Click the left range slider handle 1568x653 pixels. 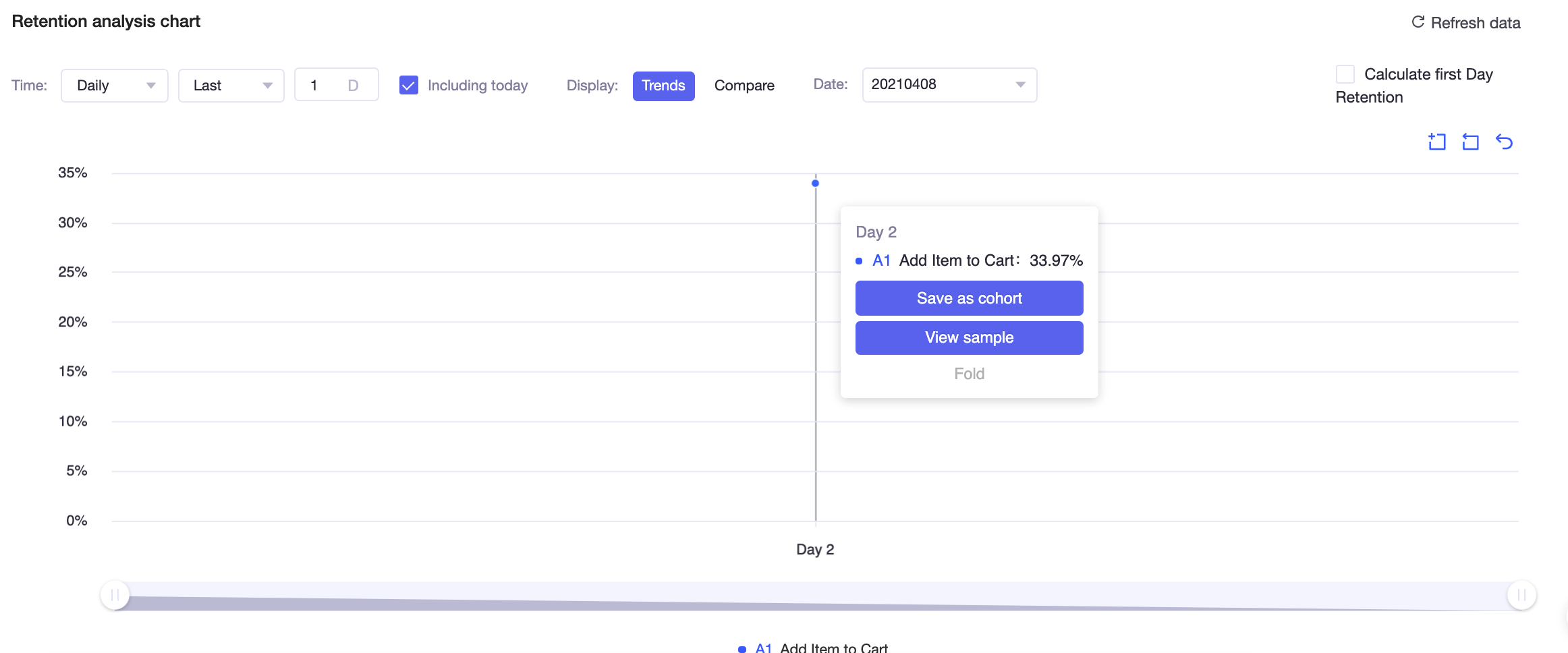coord(115,595)
